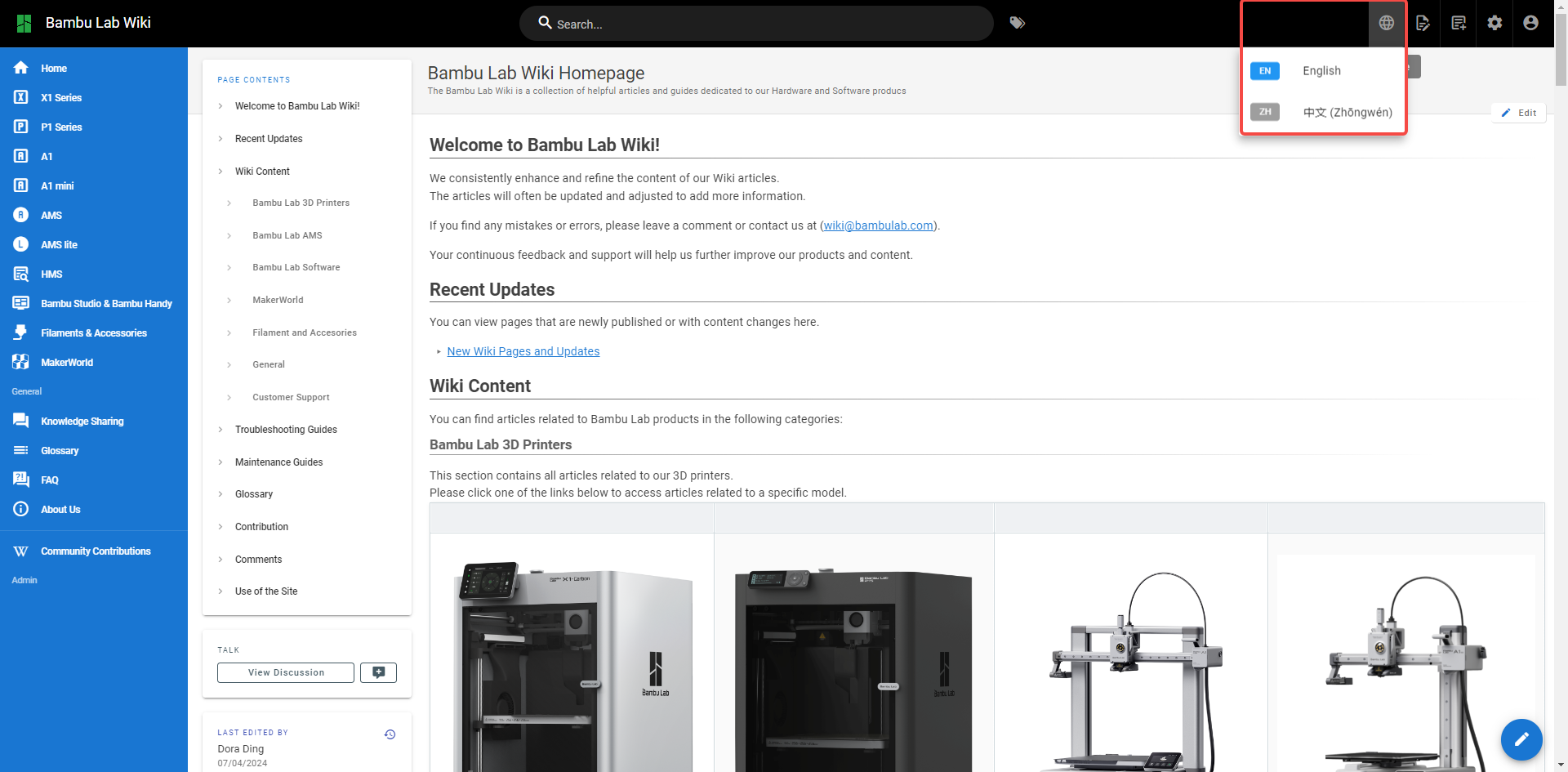Screen dimensions: 1568x772
Task: Jump to Recent Updates in page contents
Action: coord(269,139)
